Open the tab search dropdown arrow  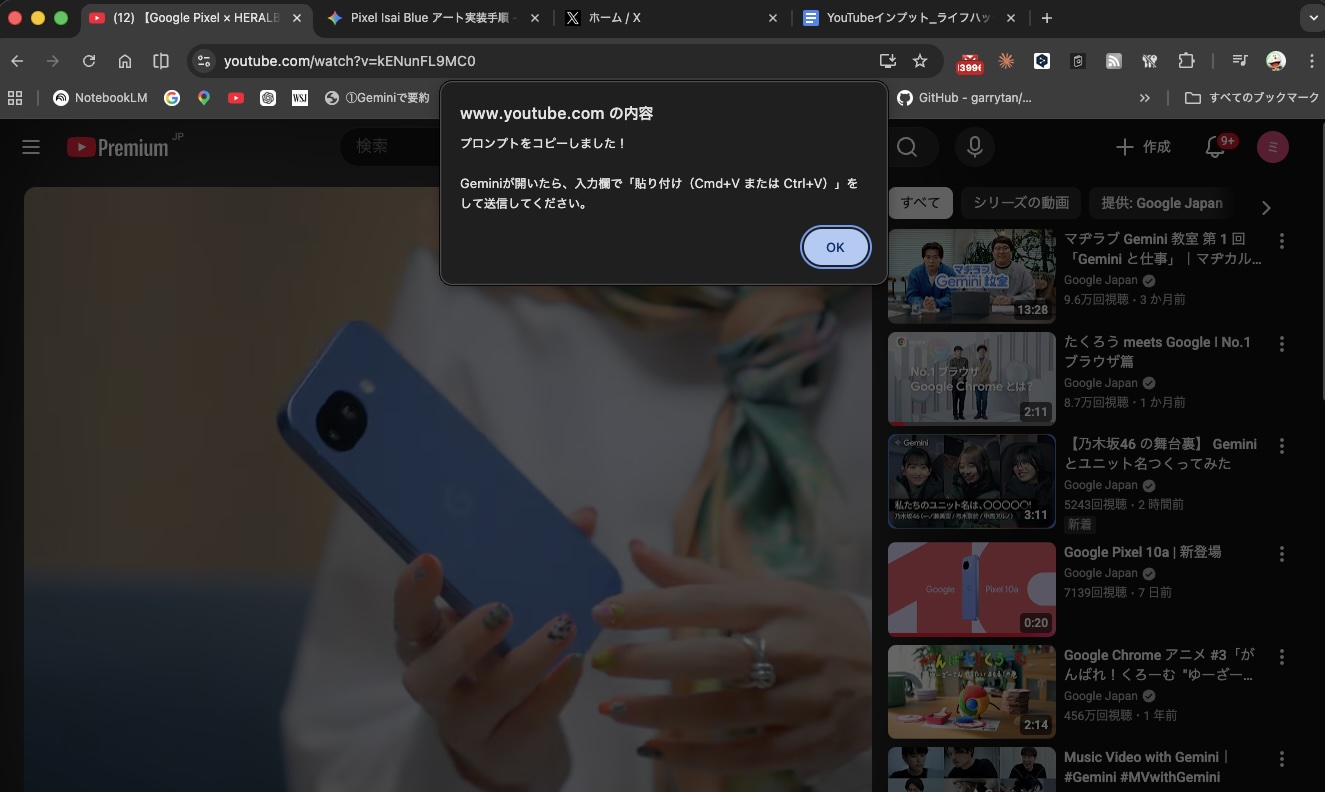click(1310, 18)
